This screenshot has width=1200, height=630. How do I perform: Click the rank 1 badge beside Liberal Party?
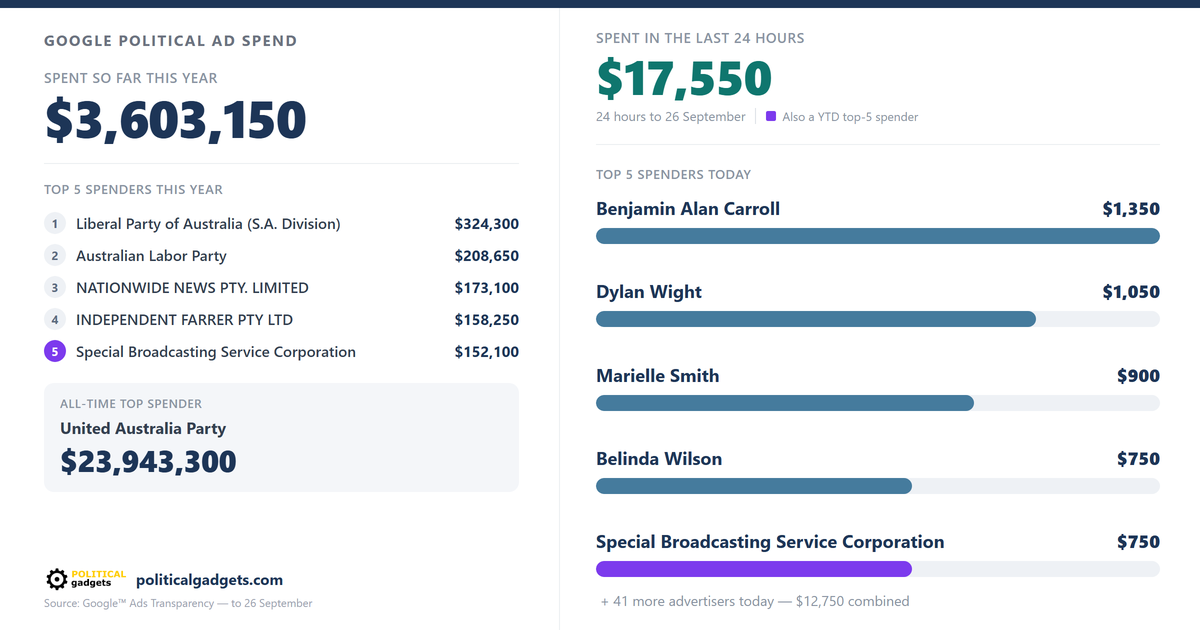55,224
